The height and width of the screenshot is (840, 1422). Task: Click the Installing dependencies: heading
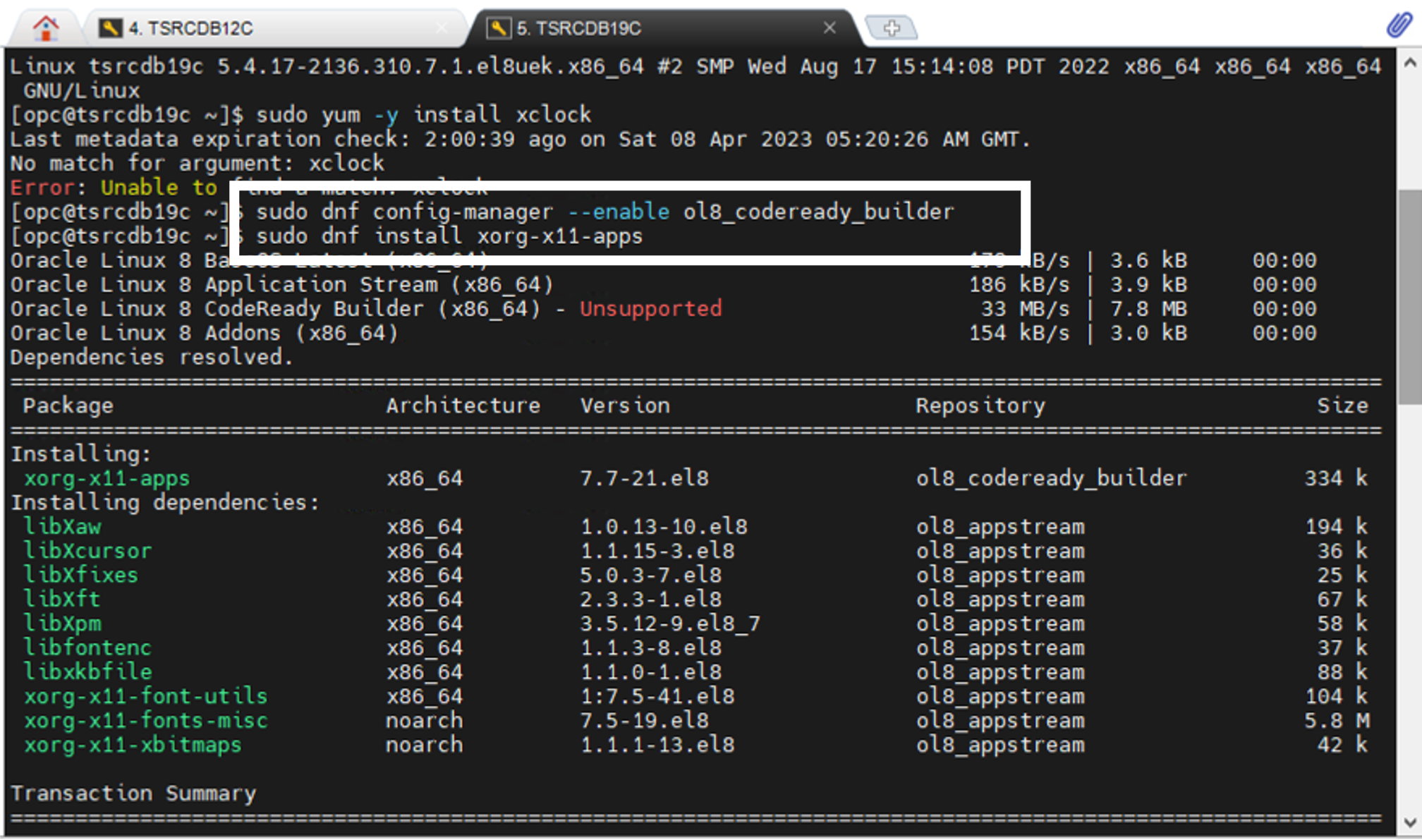click(165, 502)
